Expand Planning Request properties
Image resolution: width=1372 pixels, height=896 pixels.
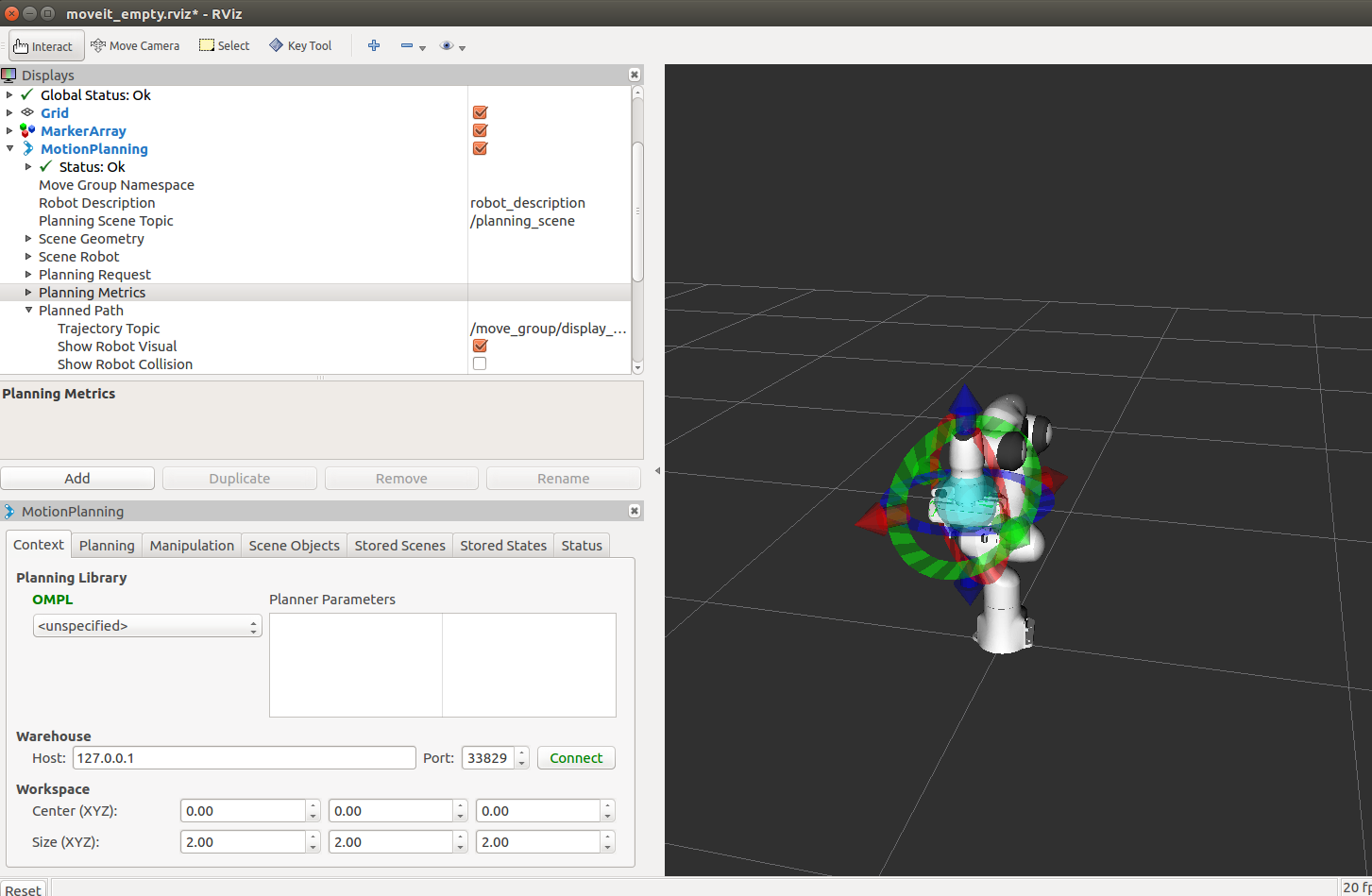pyautogui.click(x=28, y=274)
